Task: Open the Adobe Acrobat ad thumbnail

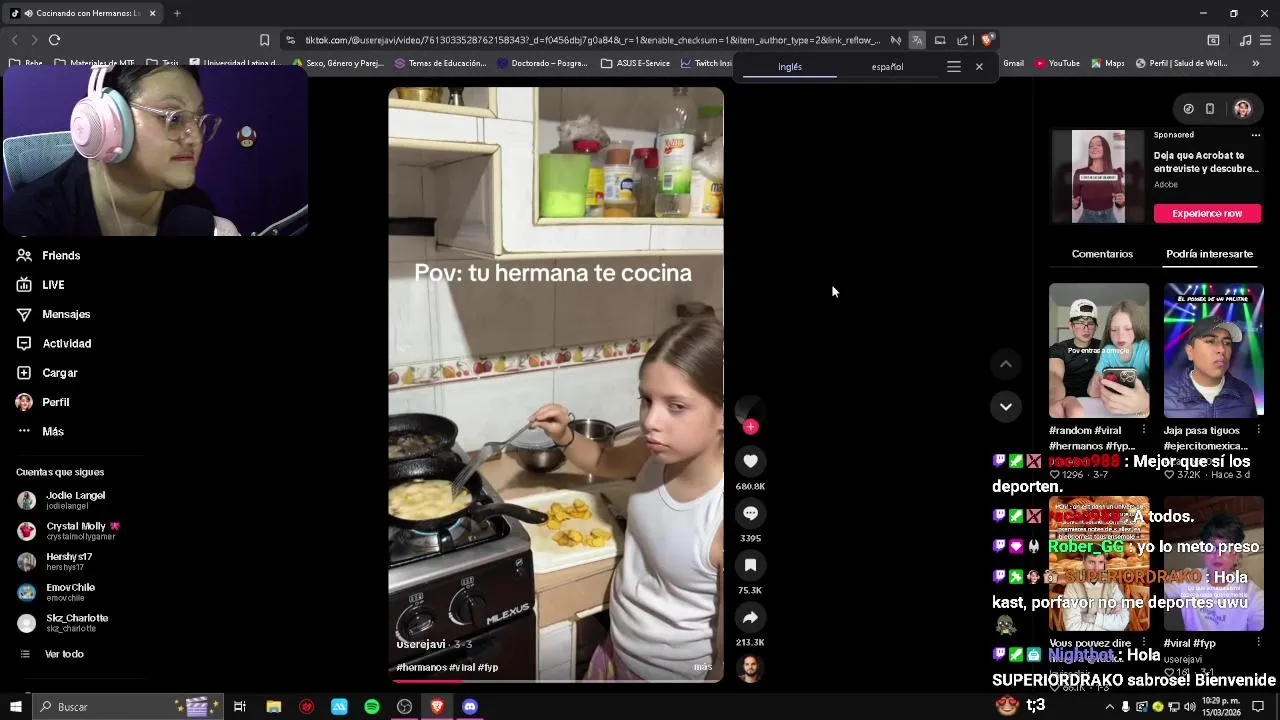Action: coord(1098,176)
